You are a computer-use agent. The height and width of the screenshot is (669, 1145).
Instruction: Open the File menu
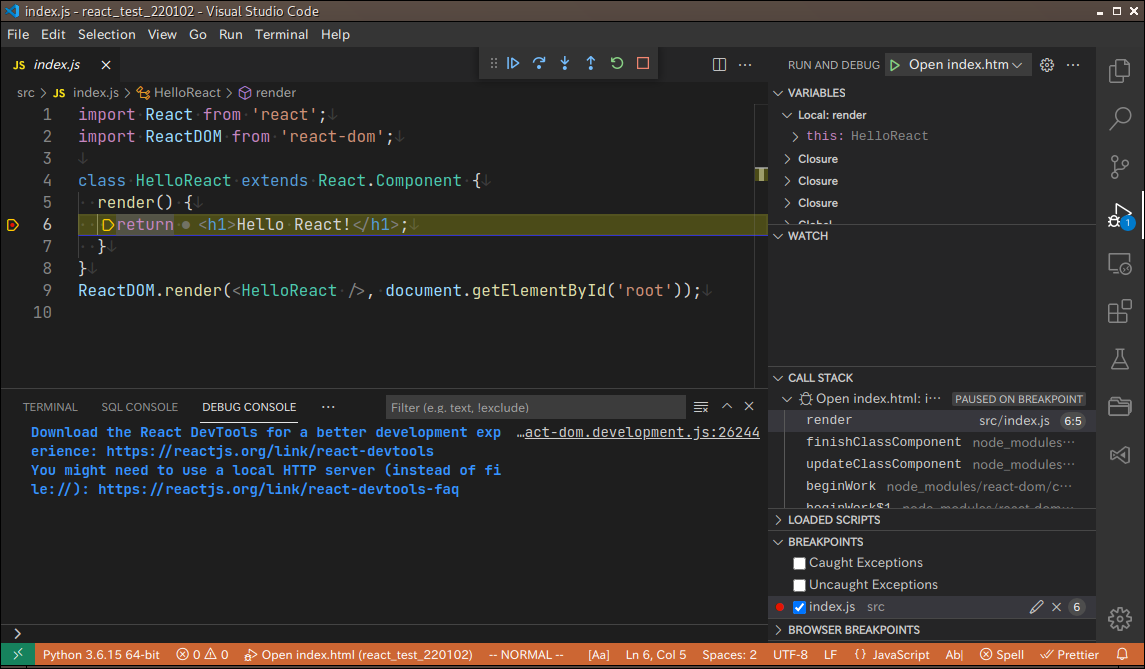[18, 34]
